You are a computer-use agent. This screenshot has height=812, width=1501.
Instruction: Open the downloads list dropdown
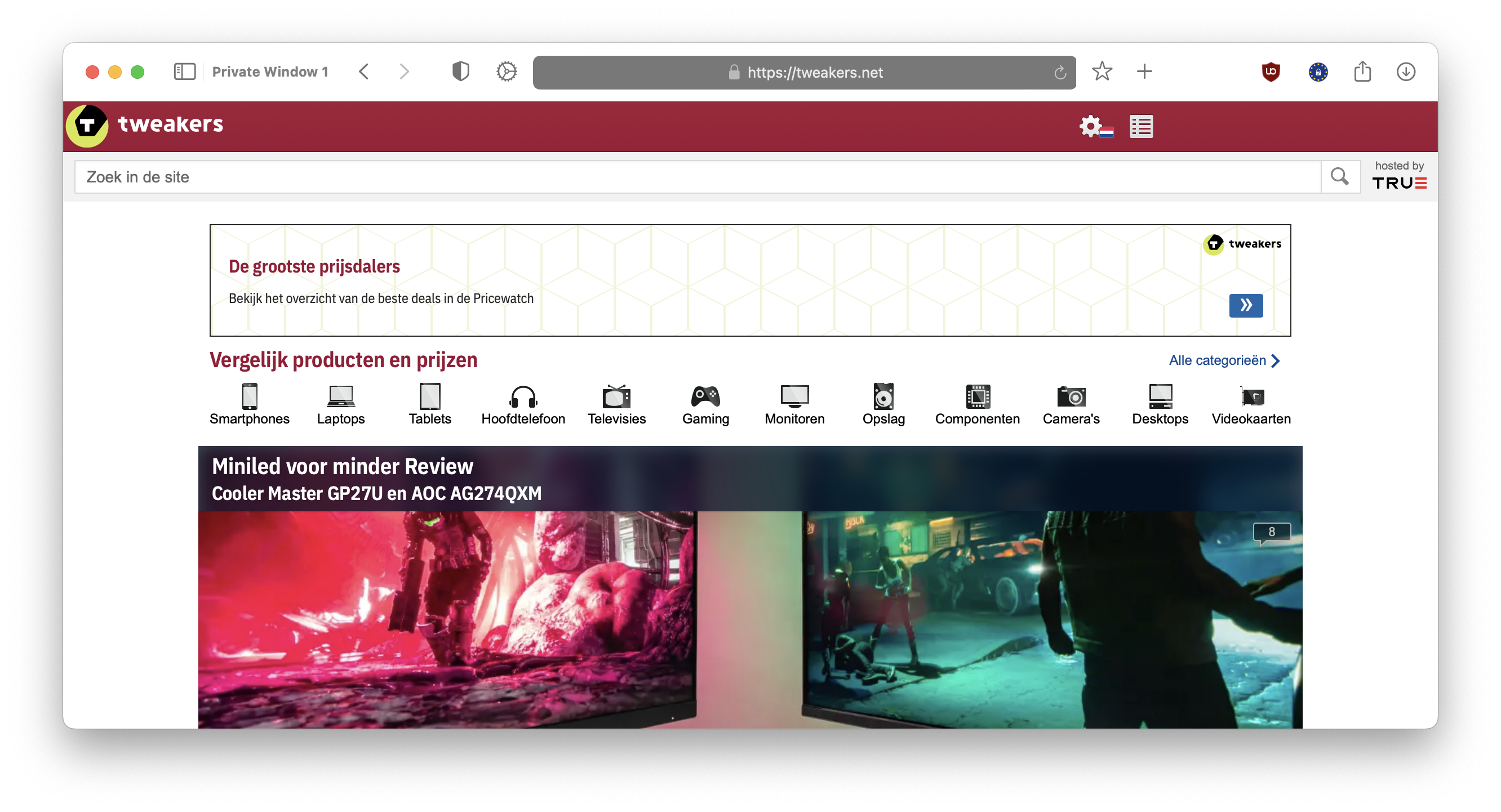1406,72
